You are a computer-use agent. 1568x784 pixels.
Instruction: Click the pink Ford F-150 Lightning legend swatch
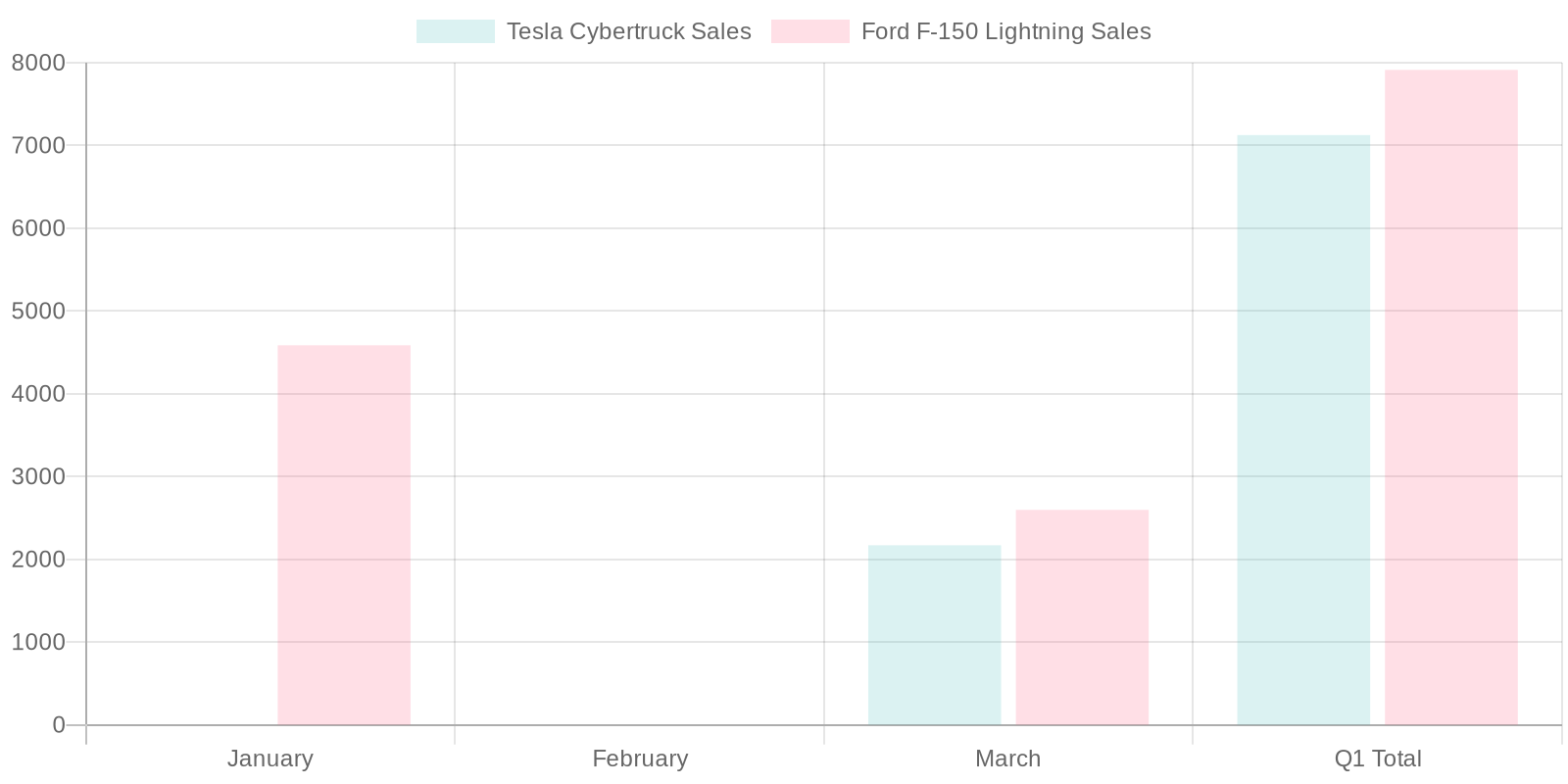point(809,31)
